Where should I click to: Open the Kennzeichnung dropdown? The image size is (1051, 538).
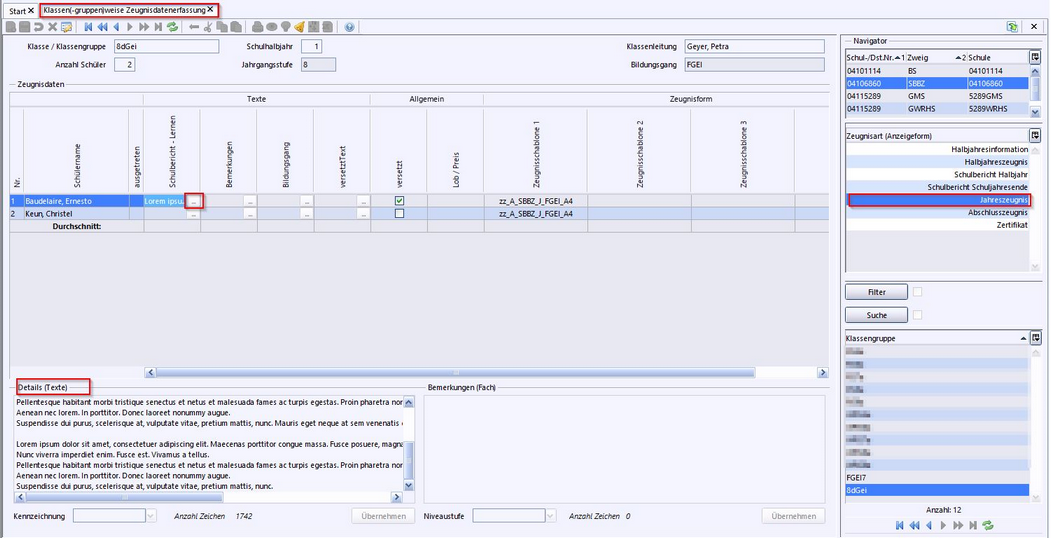(151, 516)
